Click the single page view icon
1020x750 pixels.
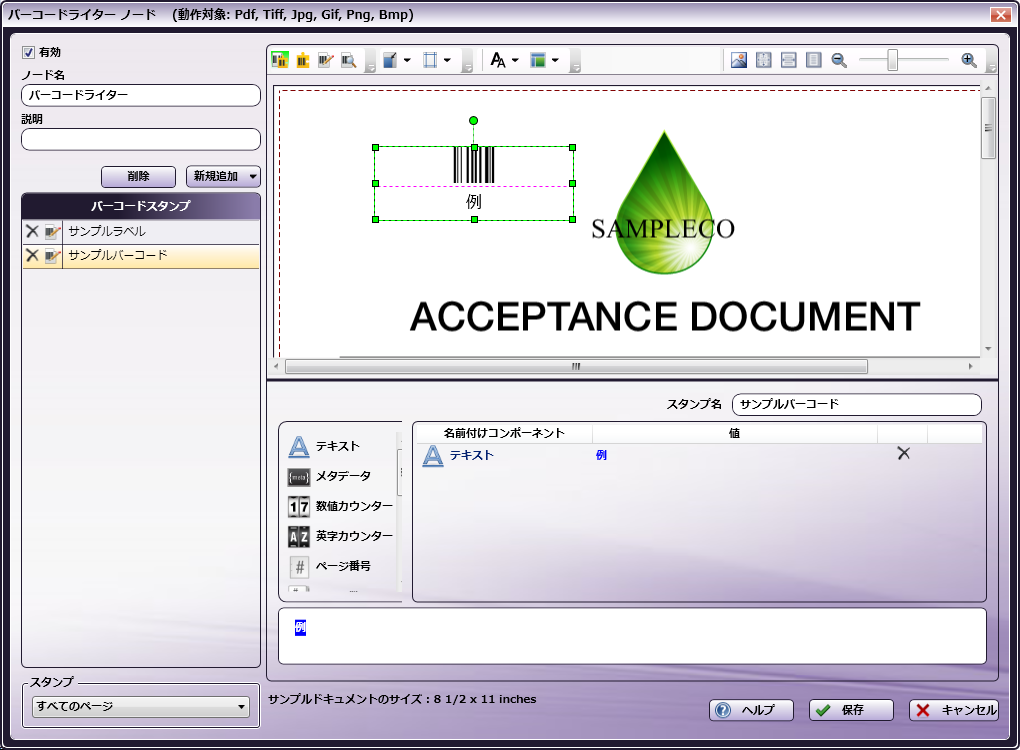pyautogui.click(x=813, y=60)
